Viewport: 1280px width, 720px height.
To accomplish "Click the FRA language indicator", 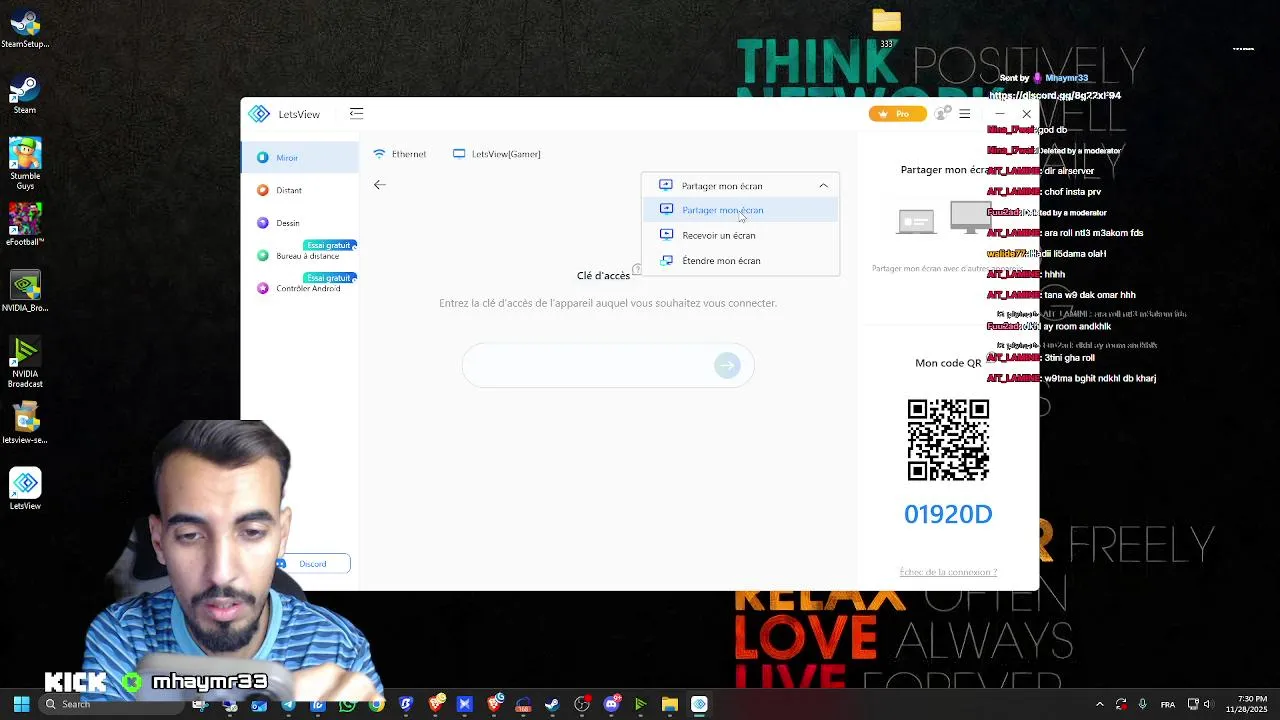I will tap(1168, 704).
